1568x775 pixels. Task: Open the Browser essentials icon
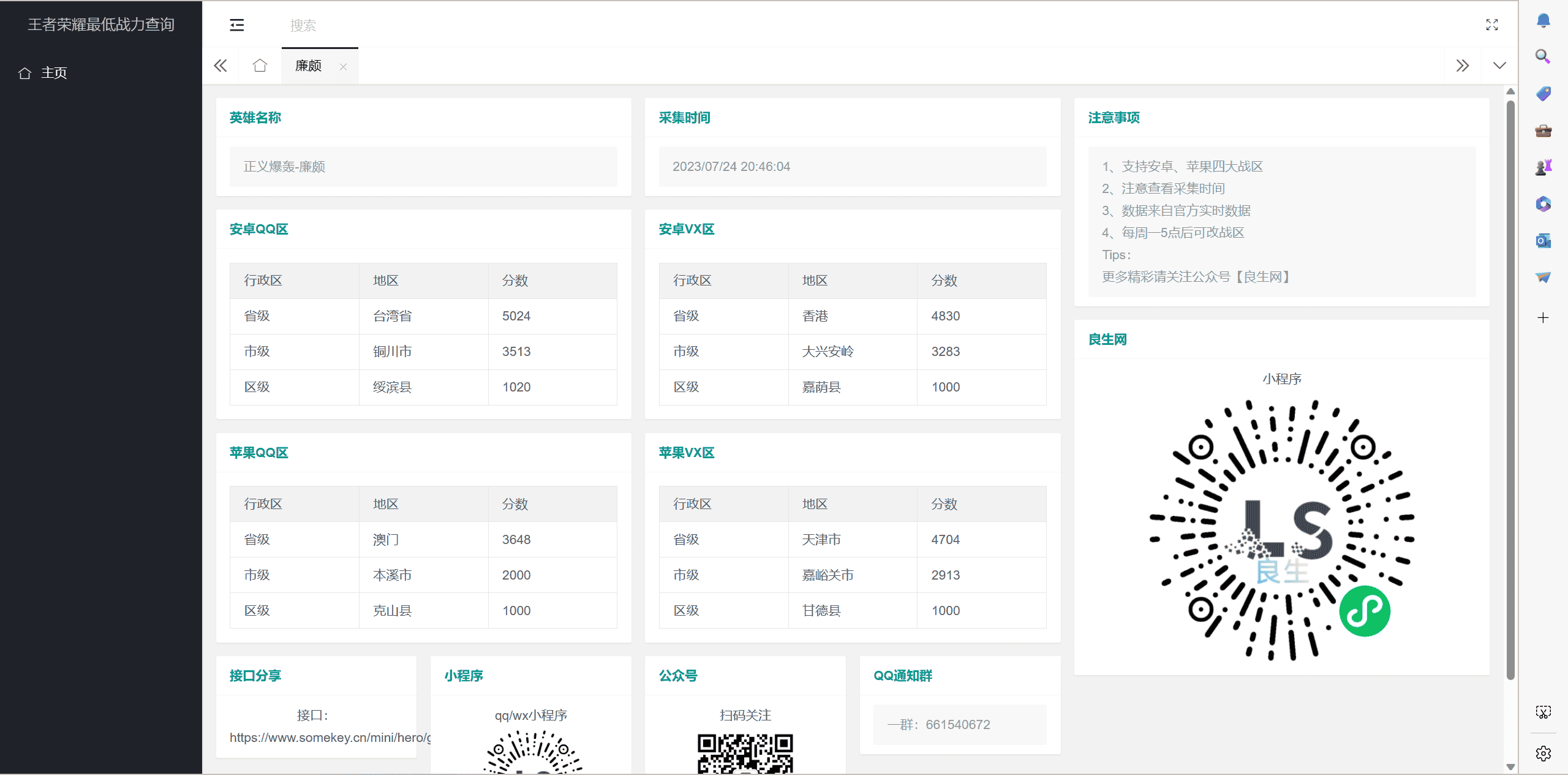point(1543,130)
